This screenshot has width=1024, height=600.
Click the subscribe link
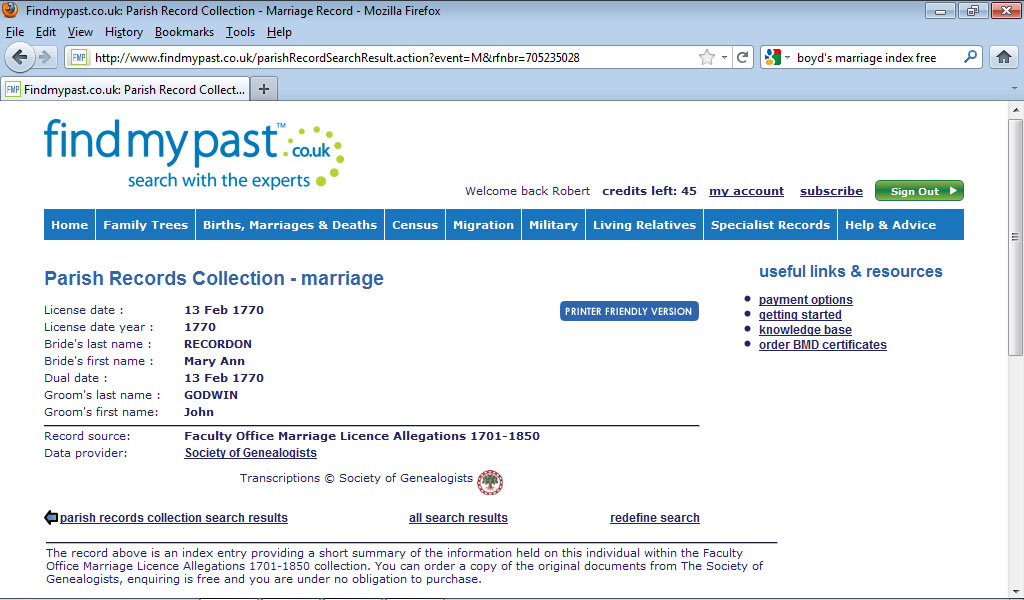click(831, 191)
